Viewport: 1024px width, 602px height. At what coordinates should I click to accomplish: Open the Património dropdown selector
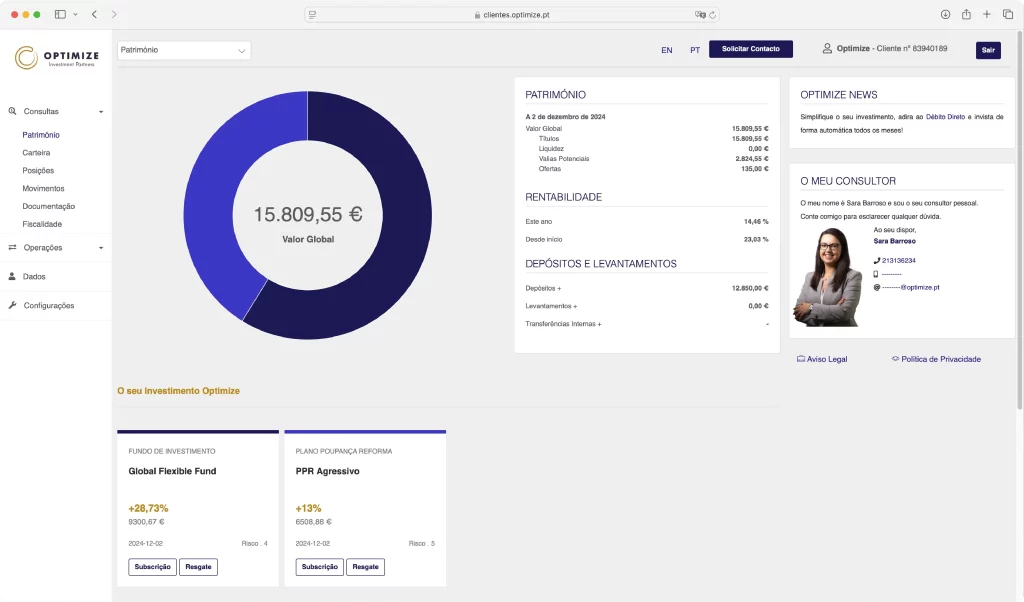point(184,50)
